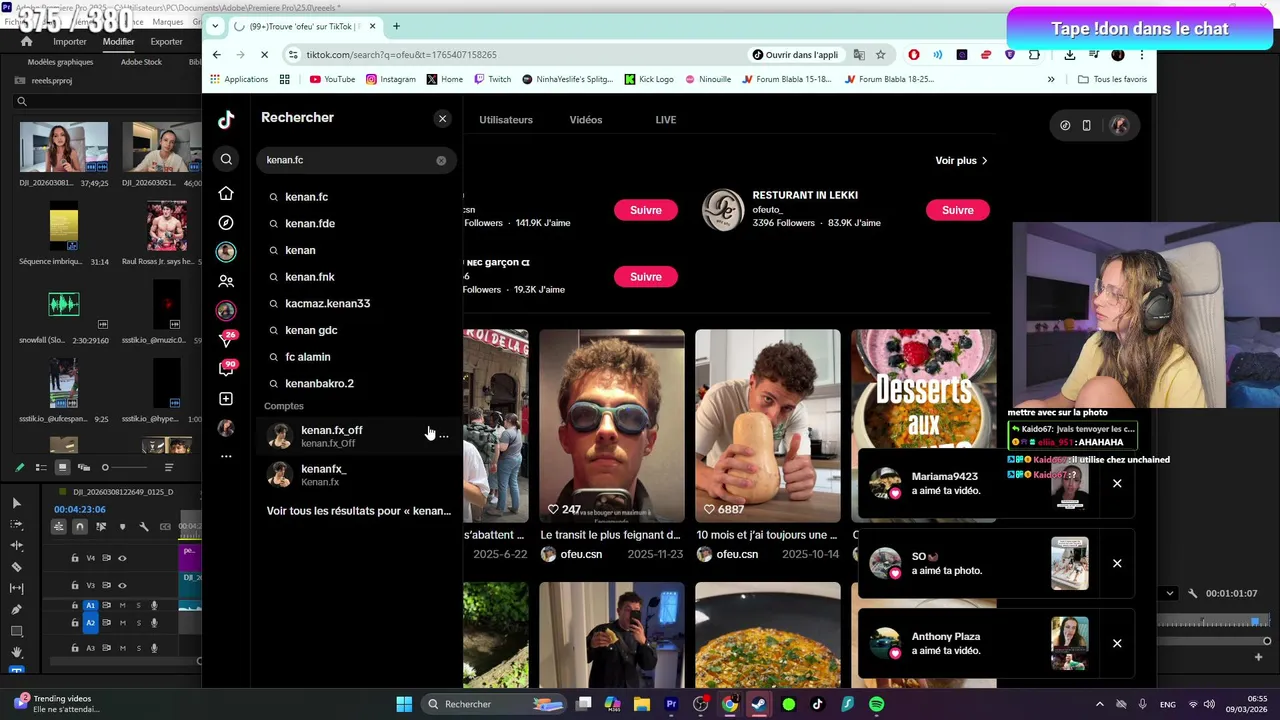Open TikTok sidebar more options dots
The height and width of the screenshot is (720, 1280).
pos(226,456)
